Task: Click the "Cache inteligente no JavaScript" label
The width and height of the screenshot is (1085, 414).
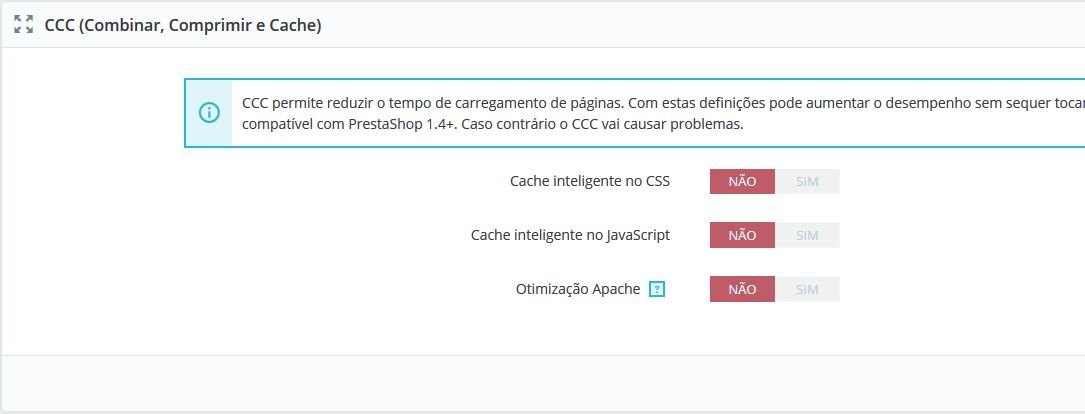Action: (570, 235)
